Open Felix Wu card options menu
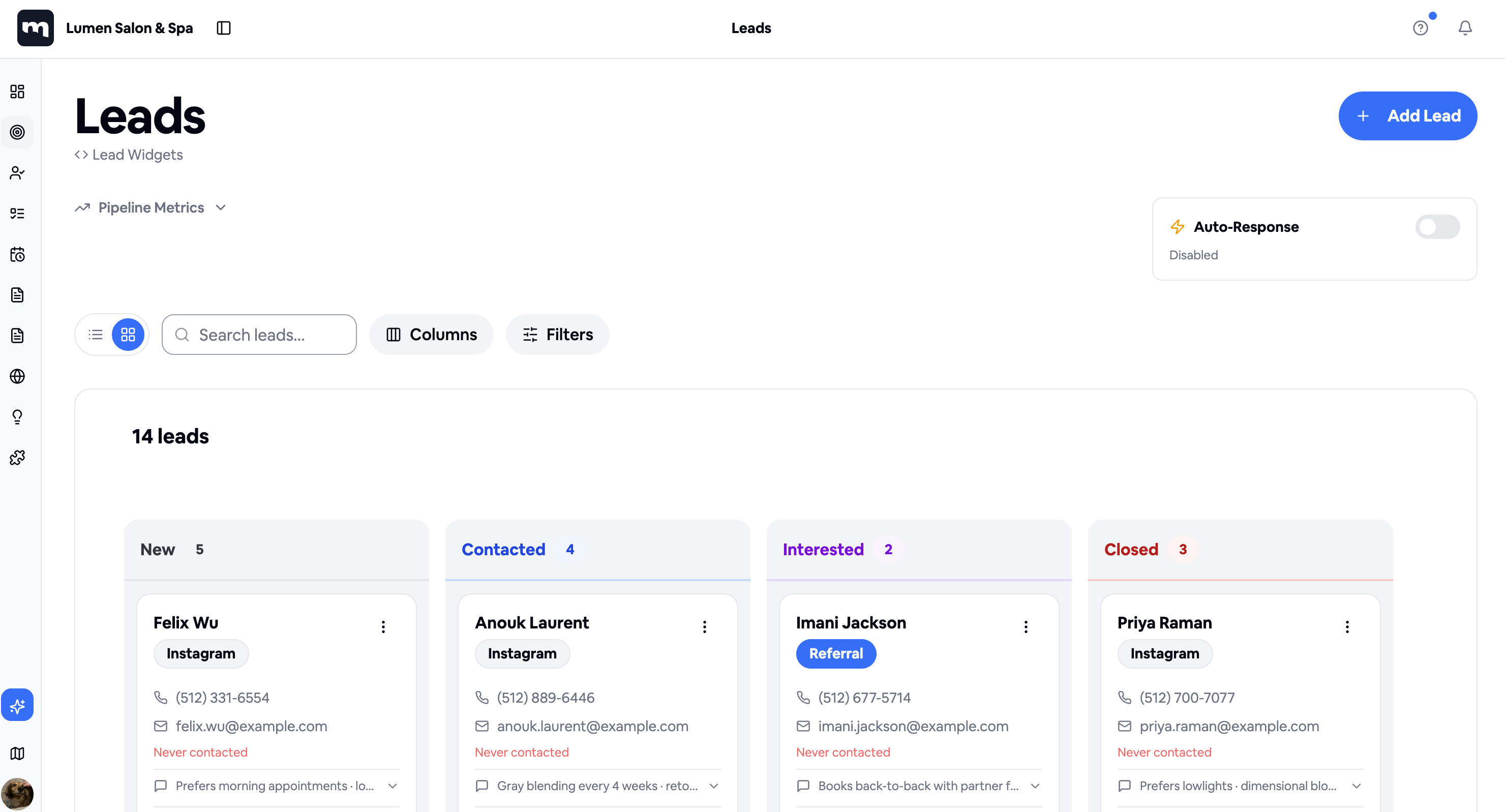The height and width of the screenshot is (812, 1505). (x=383, y=627)
